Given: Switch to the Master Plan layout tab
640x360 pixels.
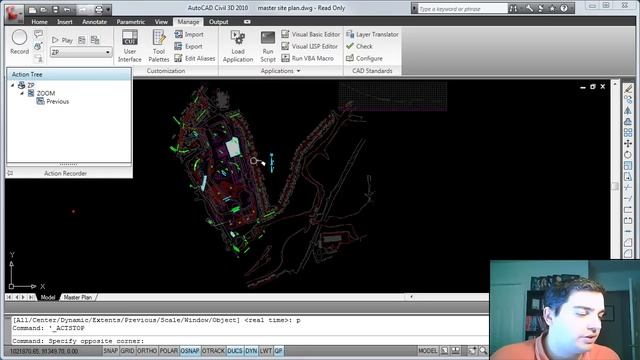Looking at the screenshot, I should (78, 297).
